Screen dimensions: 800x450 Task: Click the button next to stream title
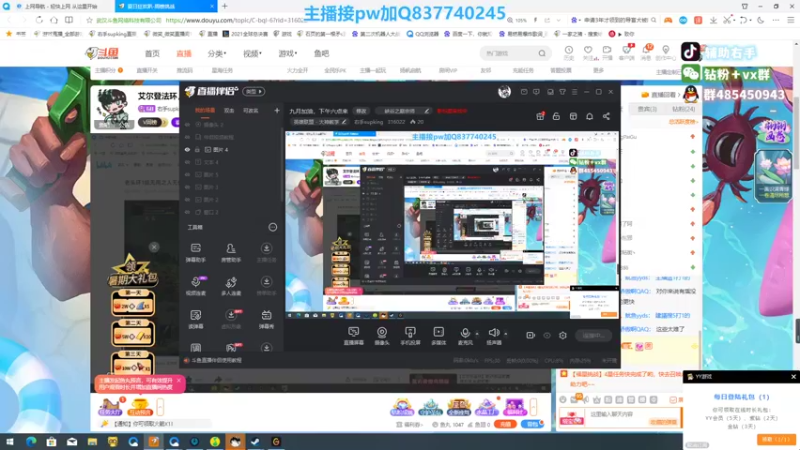point(361,111)
